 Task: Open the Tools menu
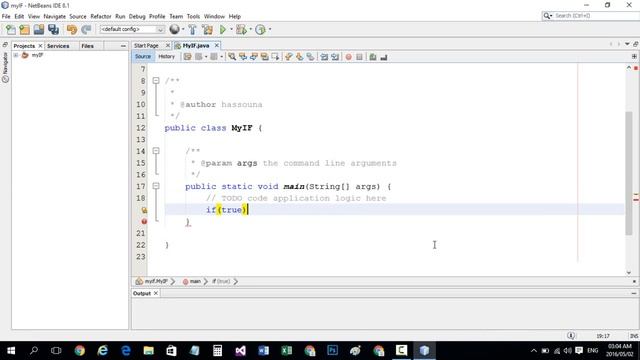pyautogui.click(x=193, y=16)
